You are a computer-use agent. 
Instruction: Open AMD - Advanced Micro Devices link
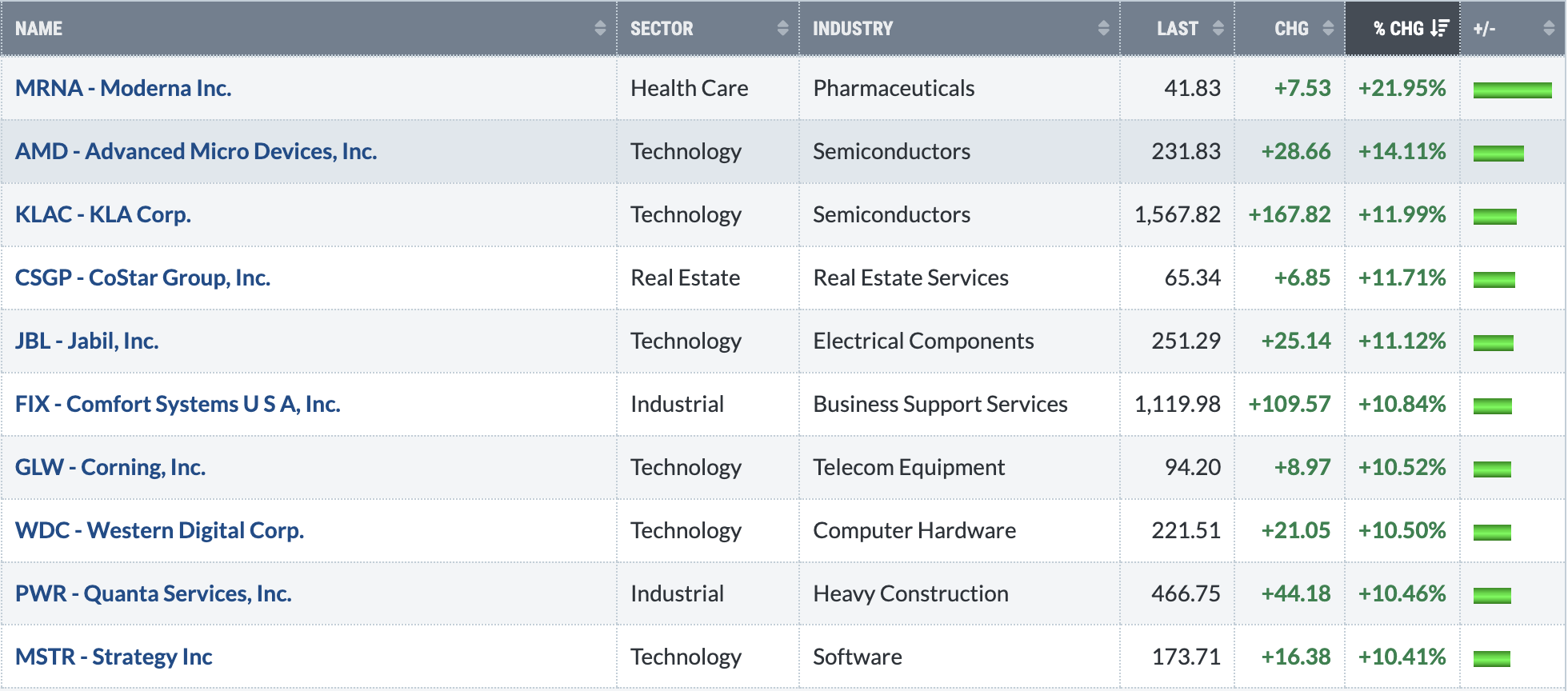point(196,151)
